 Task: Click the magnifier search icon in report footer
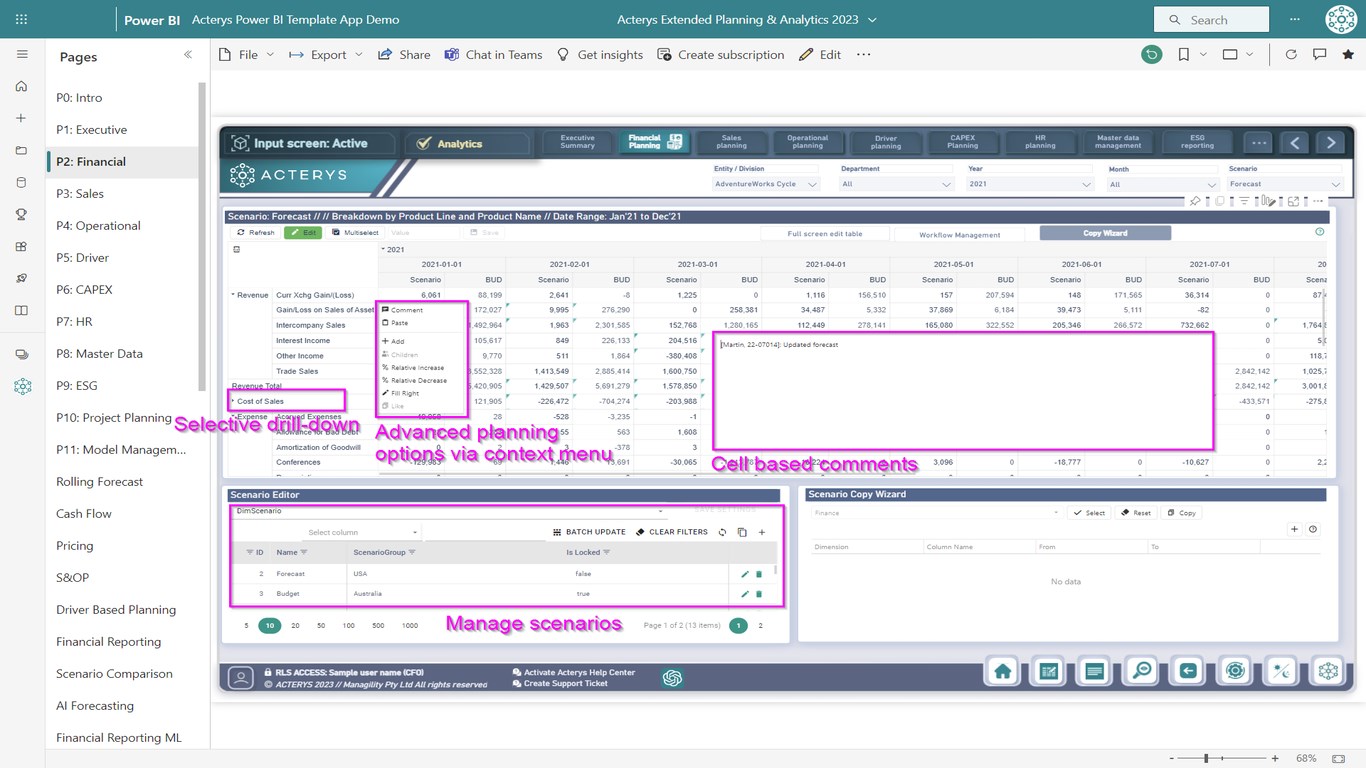click(1141, 671)
